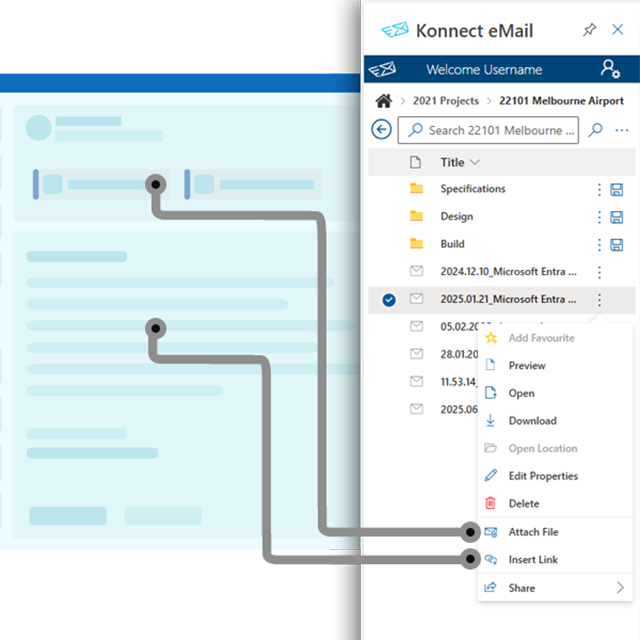
Task: Select the 22101 Melbourne Airport breadcrumb
Action: (x=561, y=101)
